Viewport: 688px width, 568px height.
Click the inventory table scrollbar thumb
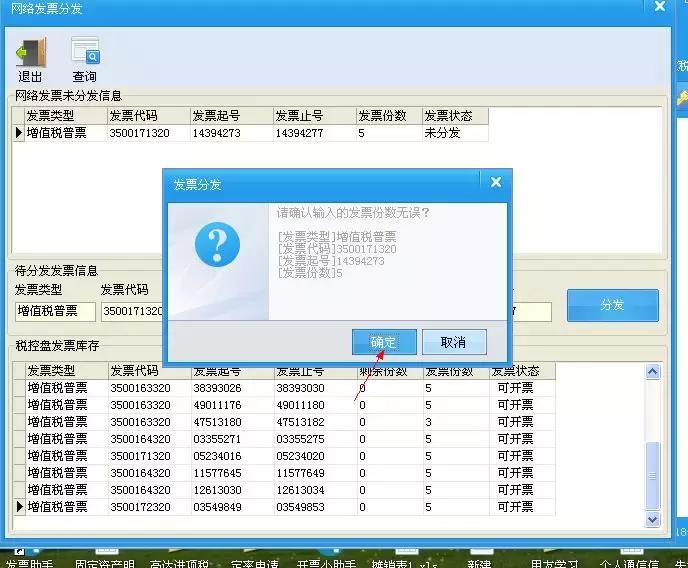[x=652, y=476]
